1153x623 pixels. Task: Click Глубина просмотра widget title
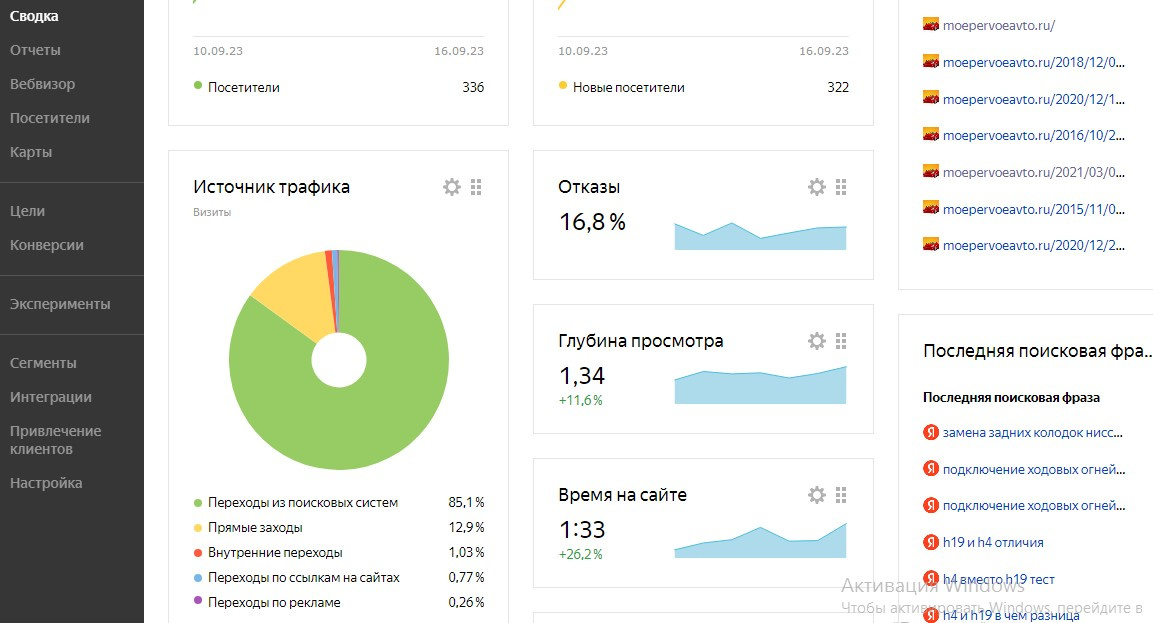click(640, 341)
